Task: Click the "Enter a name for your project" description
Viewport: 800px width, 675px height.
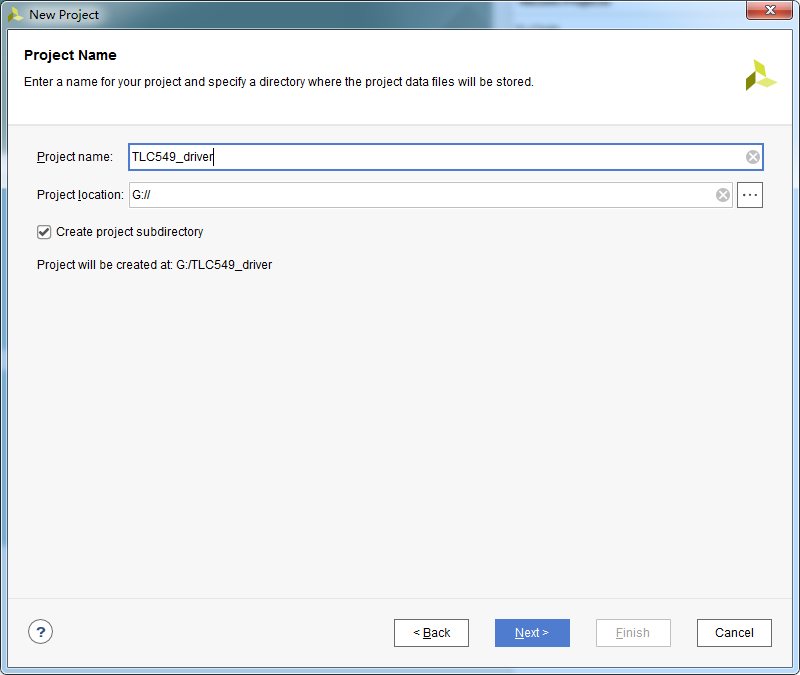Action: [x=278, y=82]
